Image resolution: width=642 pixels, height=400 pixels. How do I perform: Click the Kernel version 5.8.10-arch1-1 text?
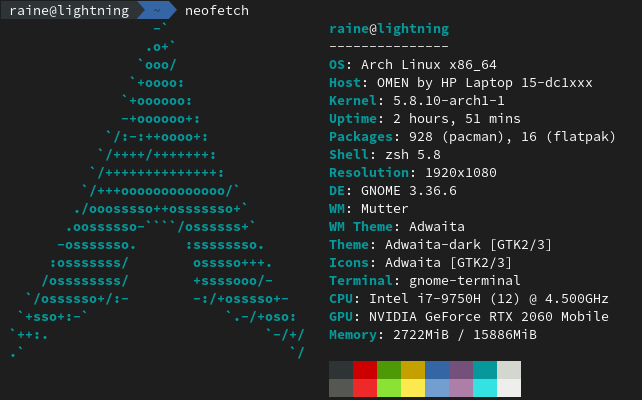[x=449, y=101]
